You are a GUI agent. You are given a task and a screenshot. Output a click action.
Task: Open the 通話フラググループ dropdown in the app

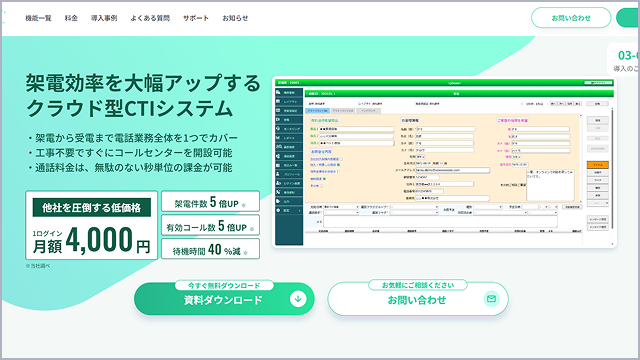point(414,207)
